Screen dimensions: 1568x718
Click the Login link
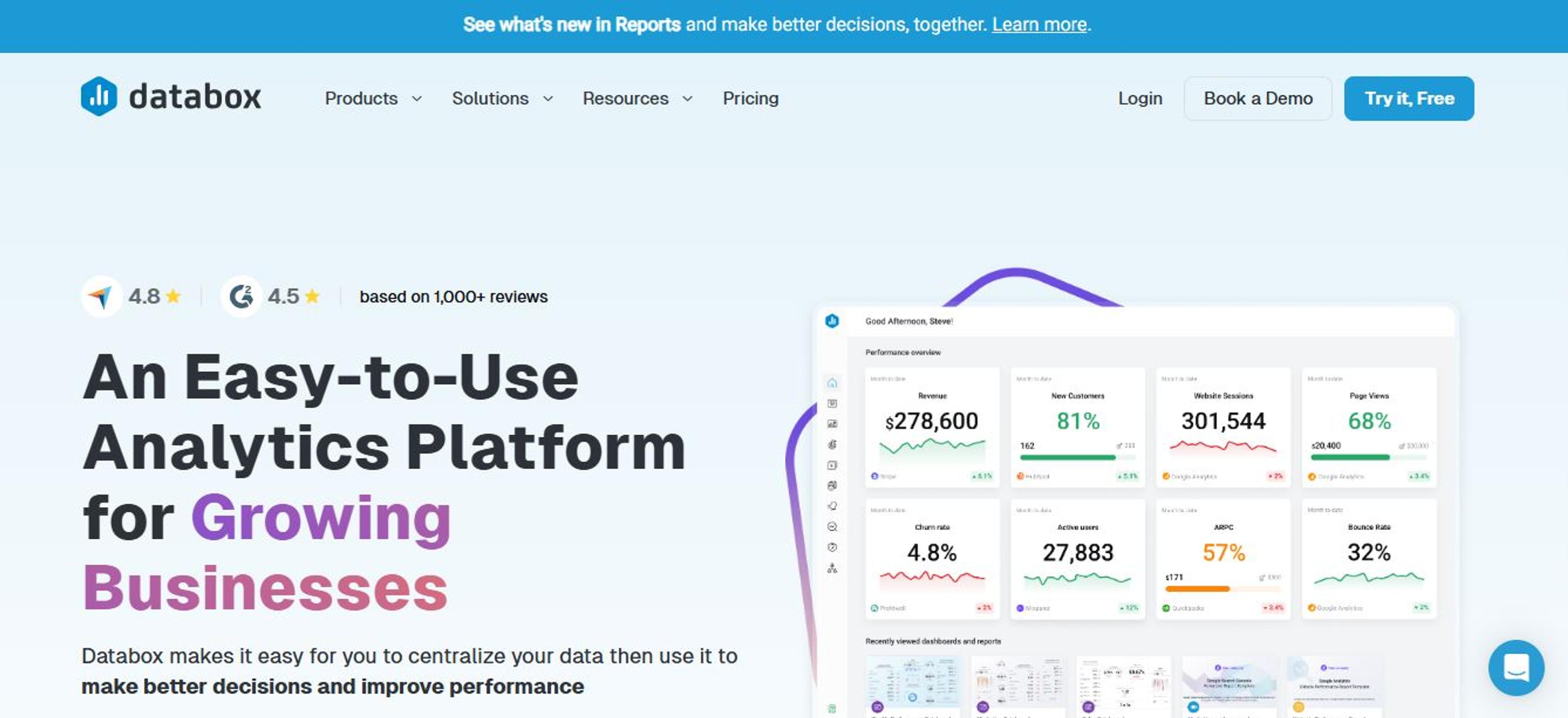click(1140, 98)
